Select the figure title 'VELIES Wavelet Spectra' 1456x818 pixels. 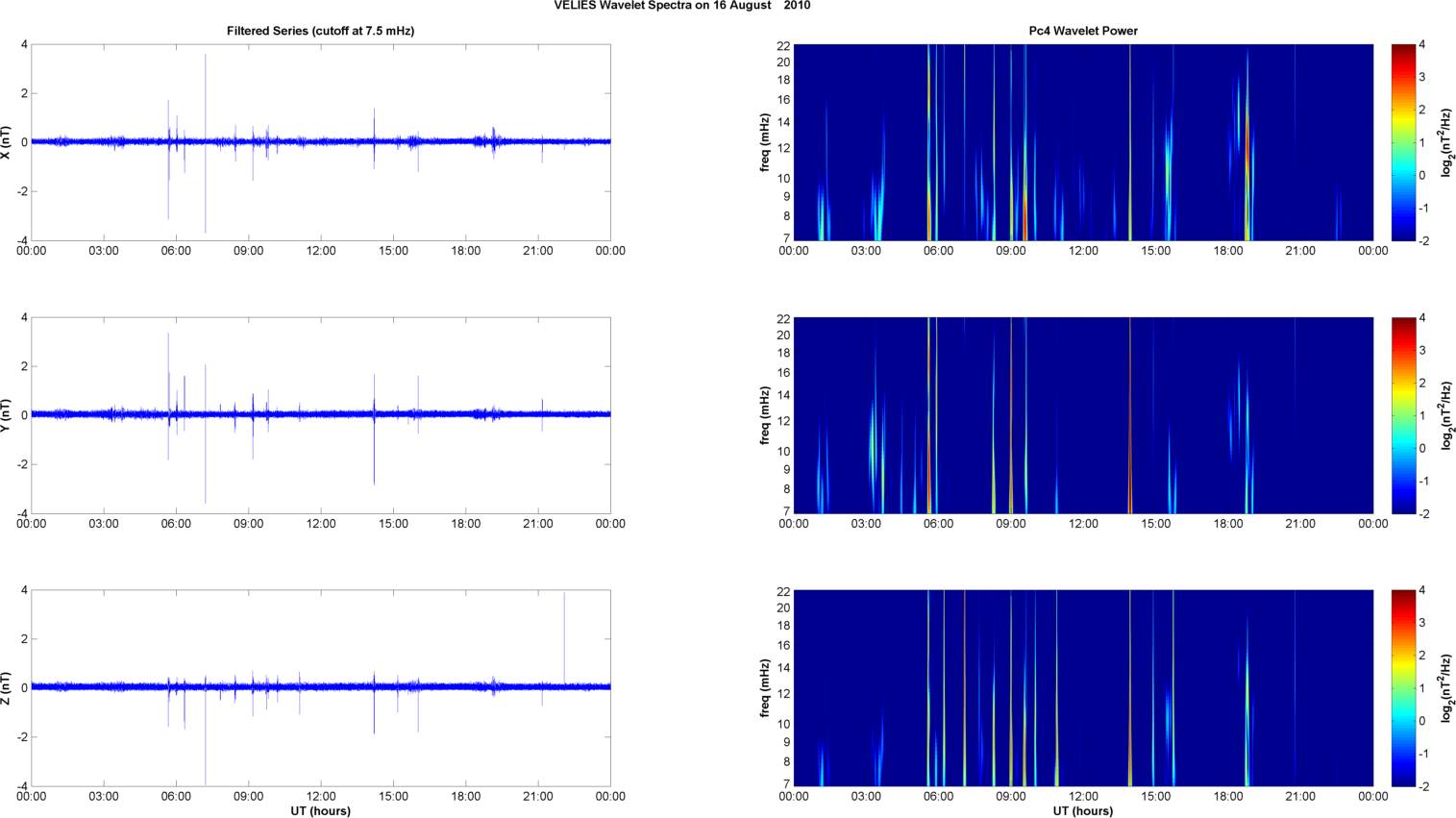click(661, 6)
